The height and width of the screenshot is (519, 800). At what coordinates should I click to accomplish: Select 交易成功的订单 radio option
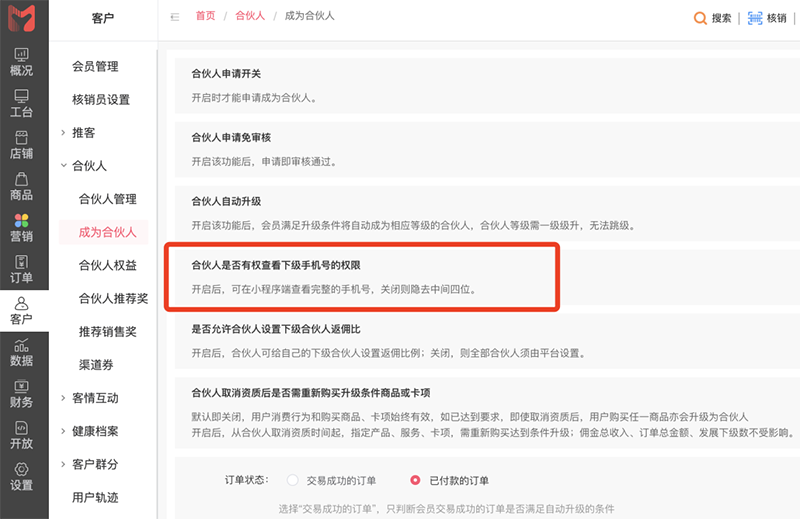292,480
